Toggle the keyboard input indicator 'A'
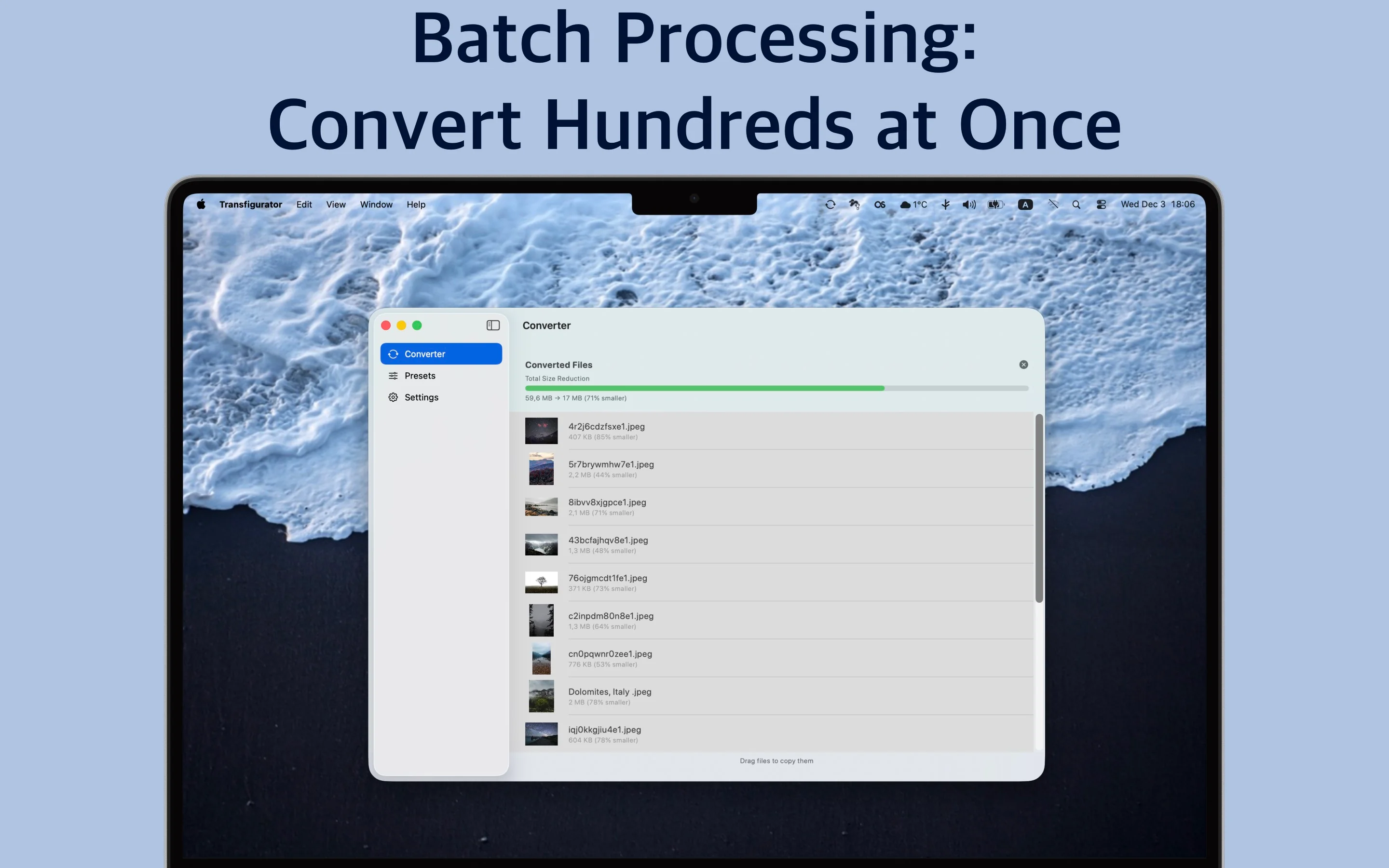 coord(1026,204)
